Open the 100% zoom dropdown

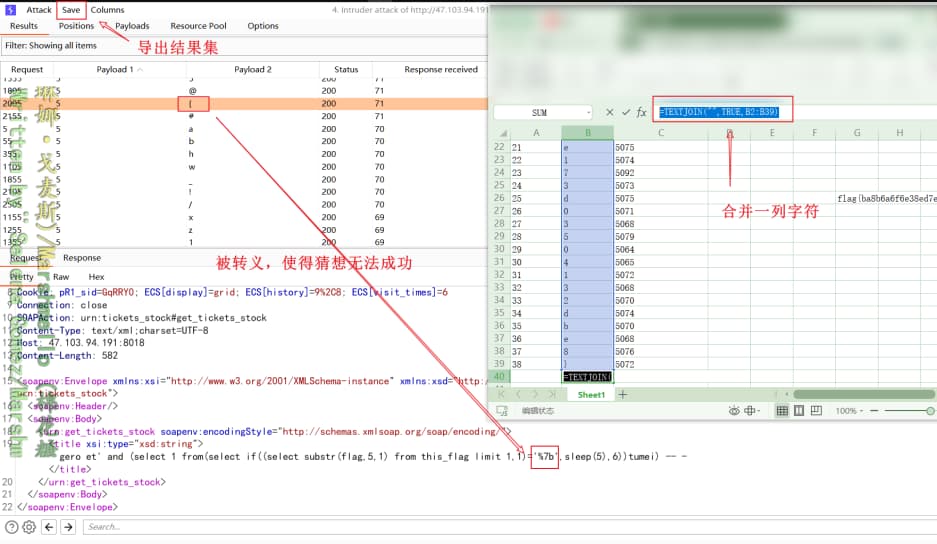pos(849,411)
